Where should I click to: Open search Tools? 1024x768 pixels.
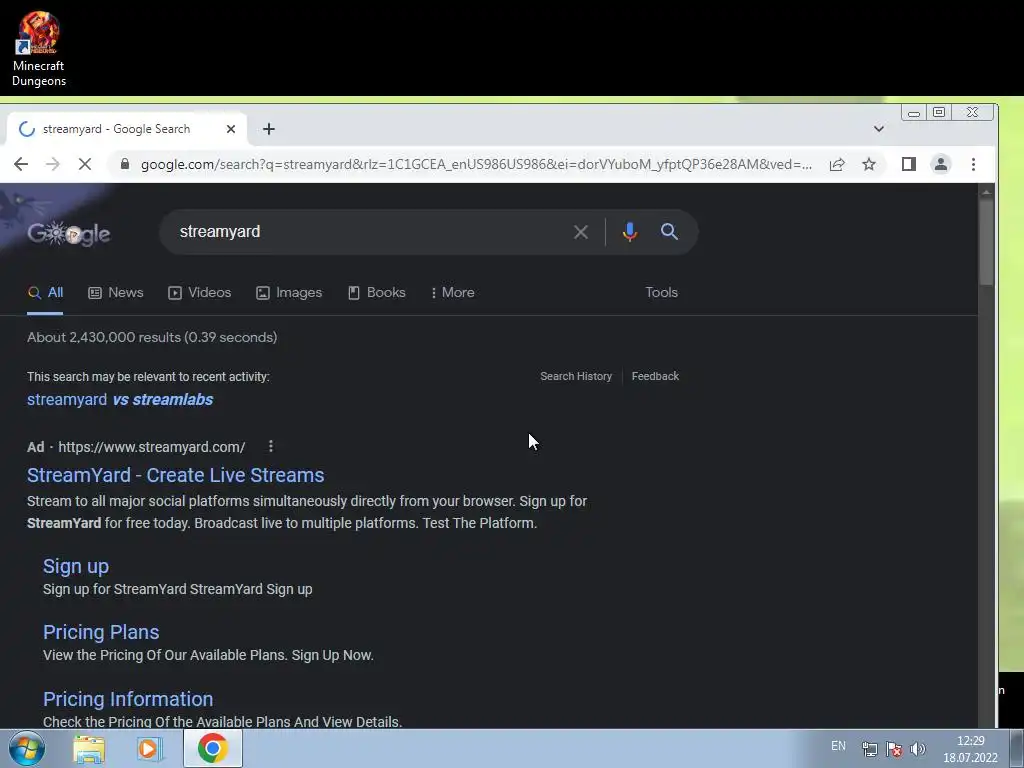(662, 293)
